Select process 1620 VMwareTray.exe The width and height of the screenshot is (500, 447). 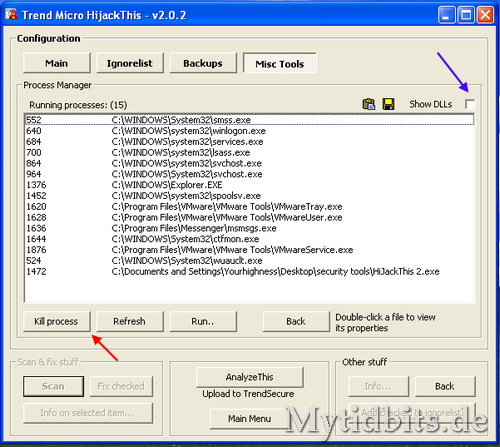point(250,207)
